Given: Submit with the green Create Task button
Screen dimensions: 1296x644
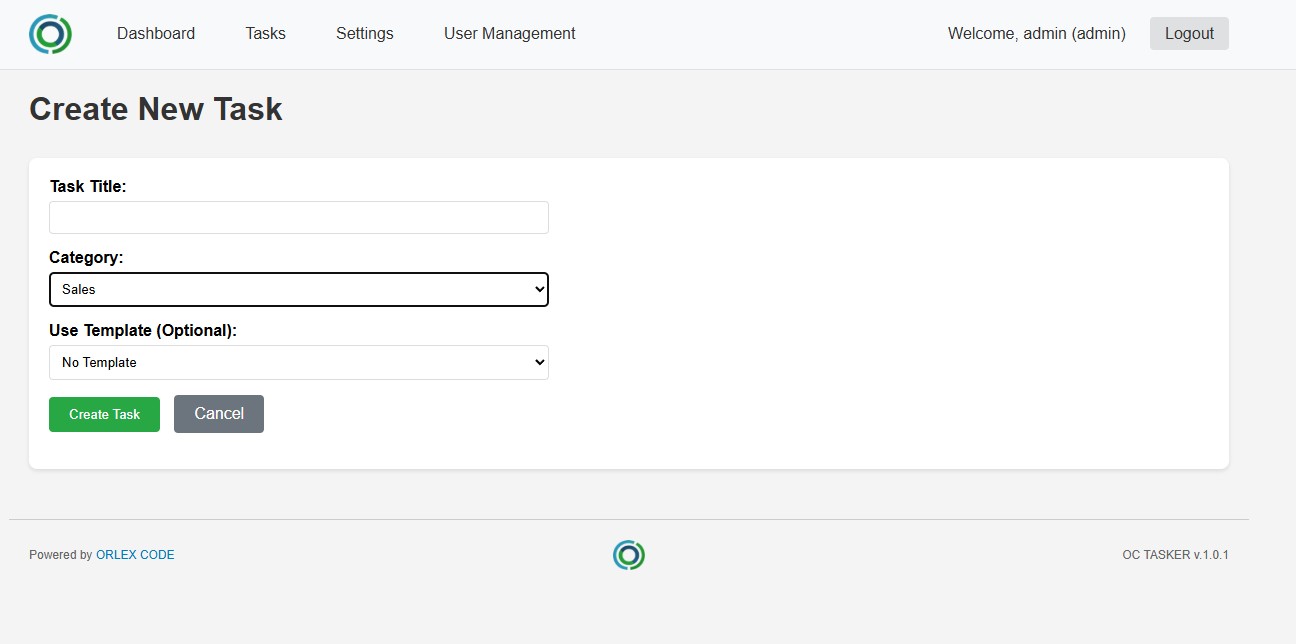Looking at the screenshot, I should (104, 414).
